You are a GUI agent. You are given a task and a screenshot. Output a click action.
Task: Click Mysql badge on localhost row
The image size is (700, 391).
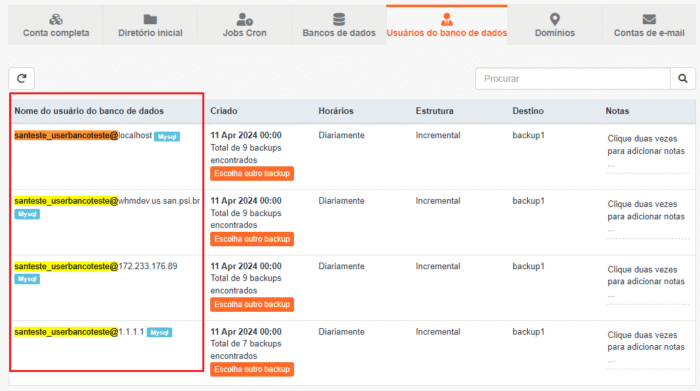pyautogui.click(x=167, y=137)
